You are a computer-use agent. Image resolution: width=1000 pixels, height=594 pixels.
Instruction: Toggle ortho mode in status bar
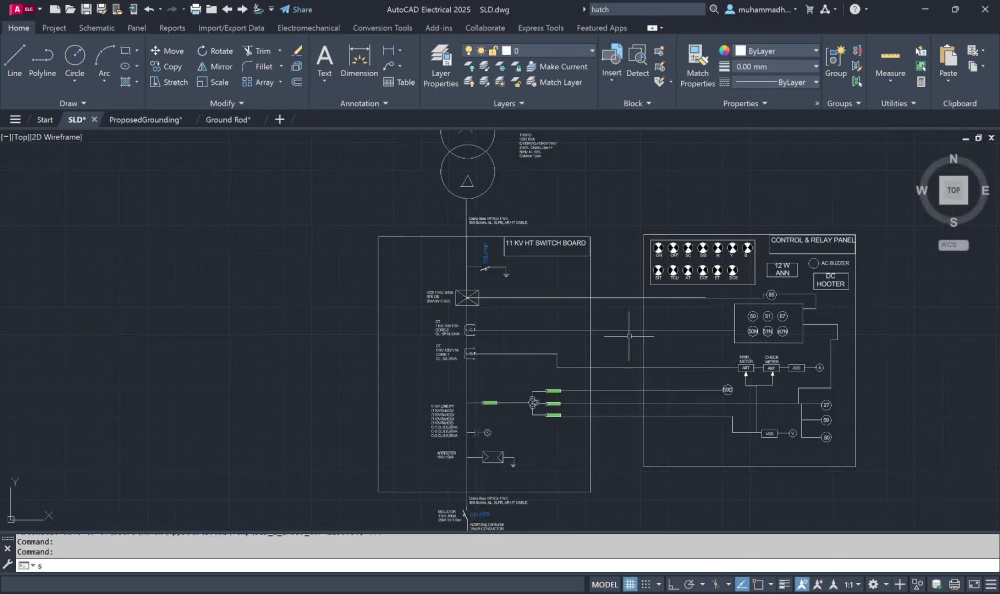click(x=673, y=584)
